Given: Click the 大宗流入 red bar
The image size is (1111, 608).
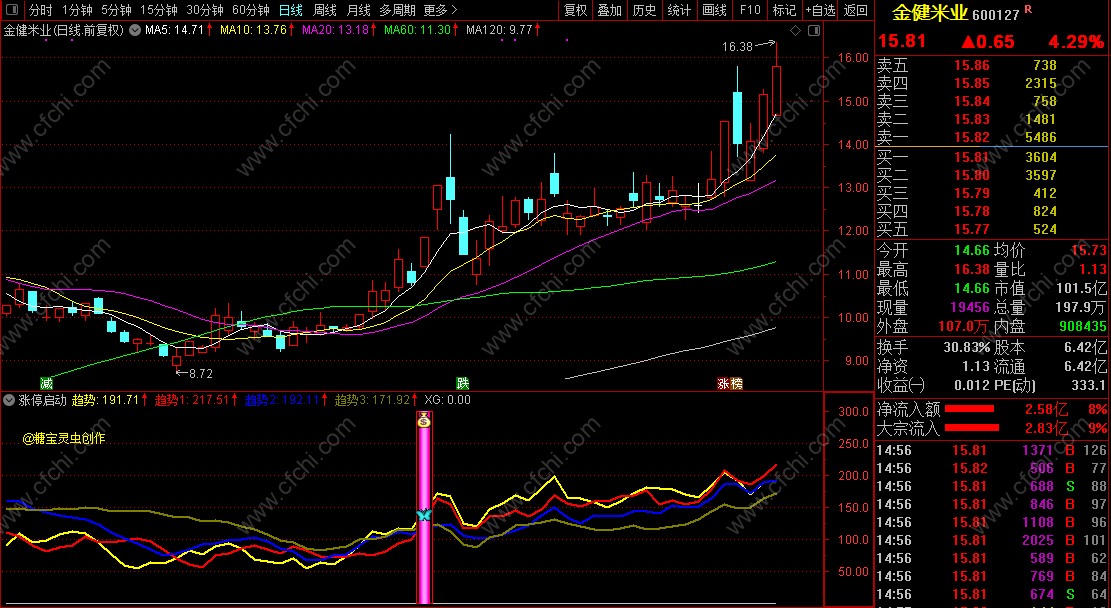Looking at the screenshot, I should coord(972,428).
